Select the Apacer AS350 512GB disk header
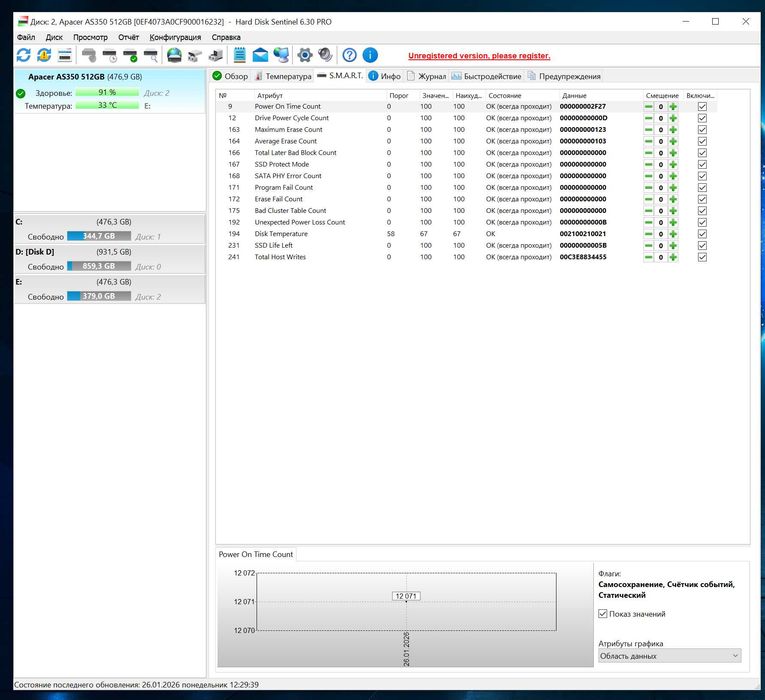The image size is (765, 700). 85,77
